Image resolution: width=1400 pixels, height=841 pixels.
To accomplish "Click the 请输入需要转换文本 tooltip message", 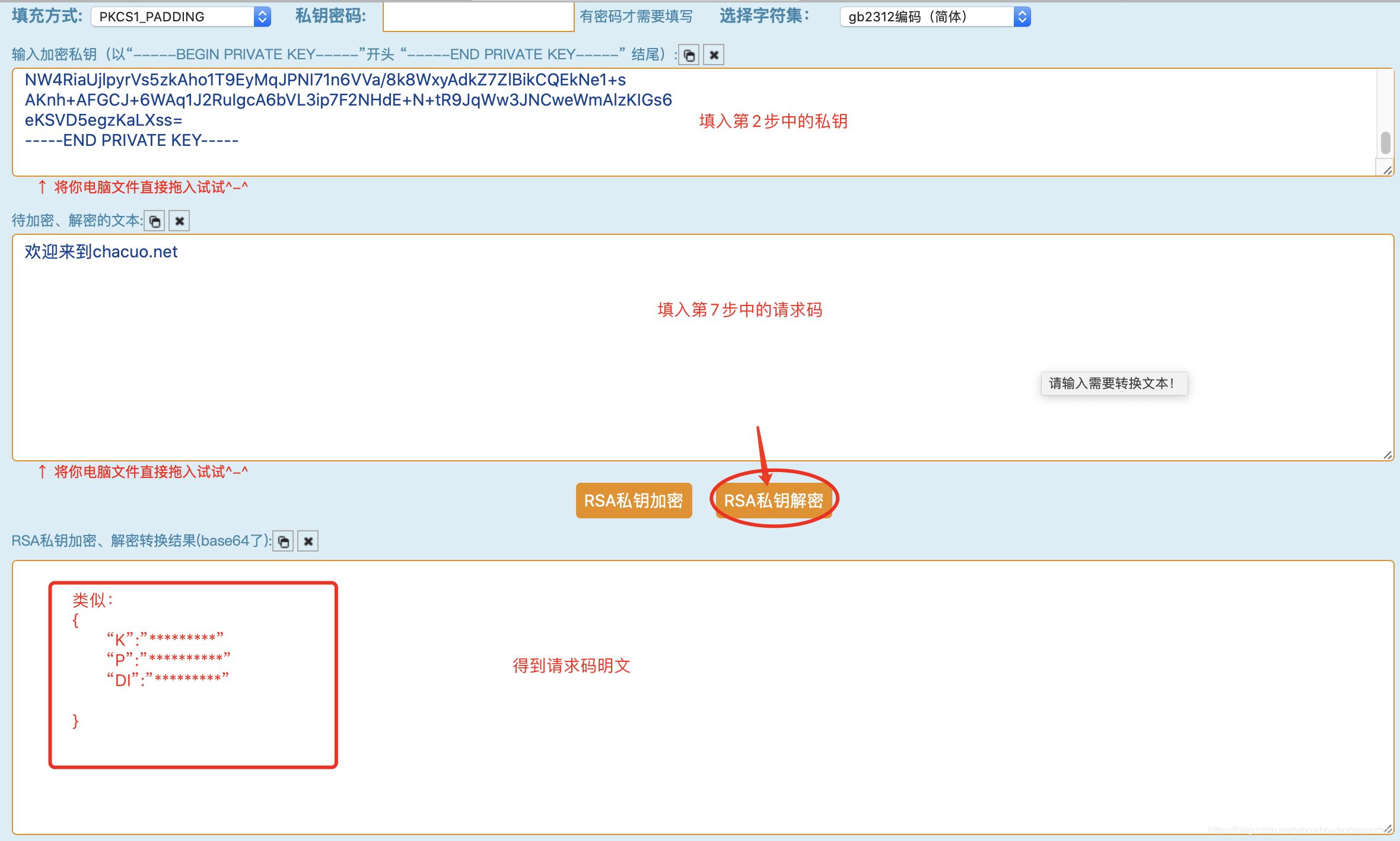I will tap(1113, 384).
